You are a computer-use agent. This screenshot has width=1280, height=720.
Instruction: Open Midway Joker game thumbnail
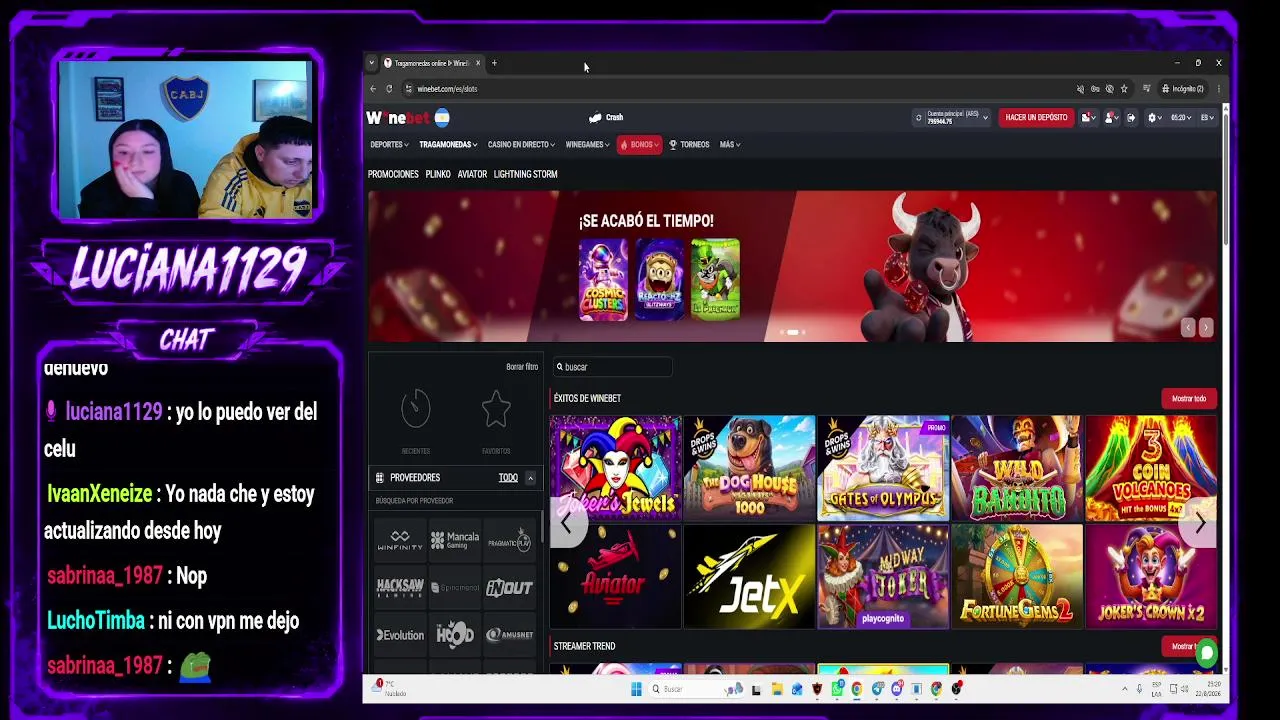[883, 577]
